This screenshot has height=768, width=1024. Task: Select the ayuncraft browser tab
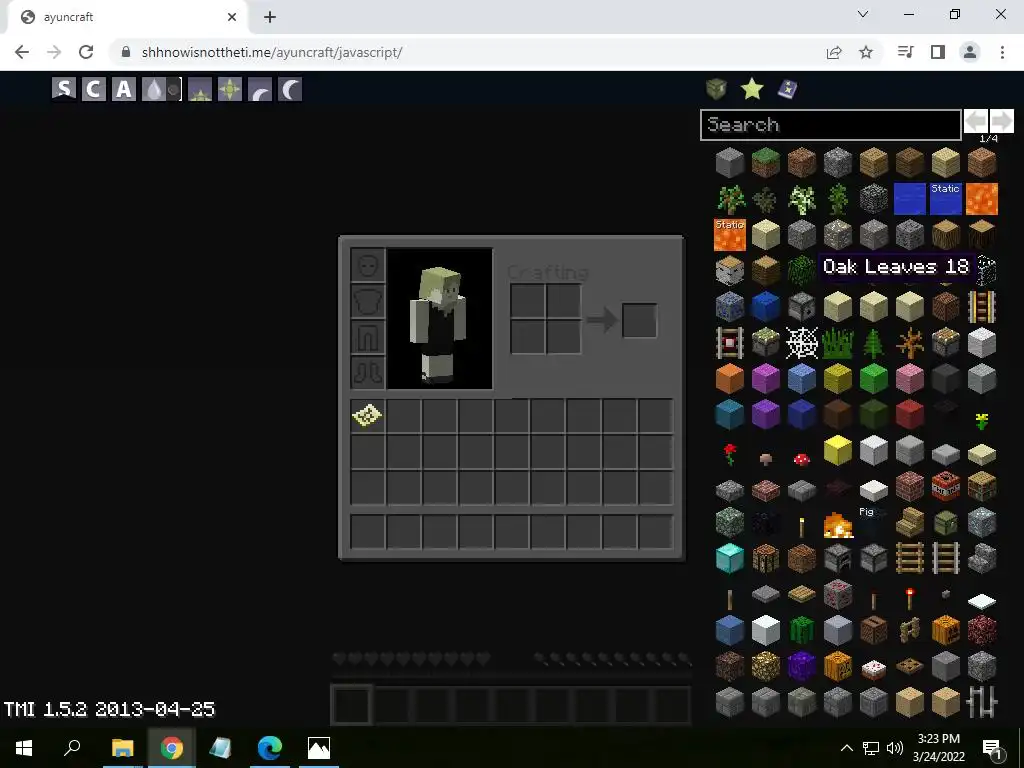pos(127,17)
